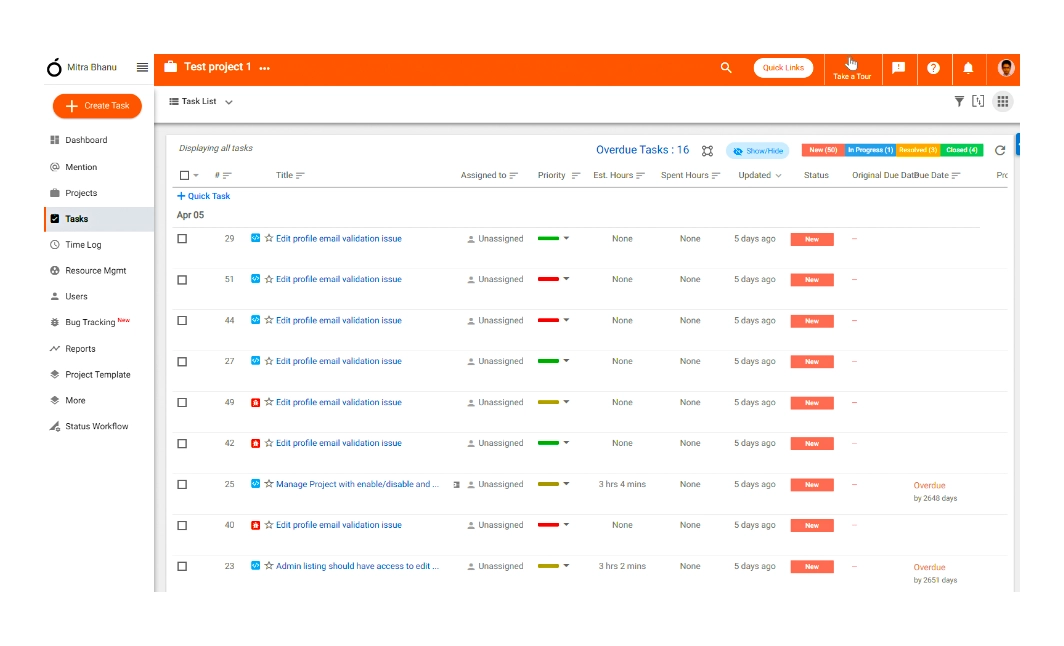
Task: Click the search icon in the orange header
Action: click(x=726, y=68)
